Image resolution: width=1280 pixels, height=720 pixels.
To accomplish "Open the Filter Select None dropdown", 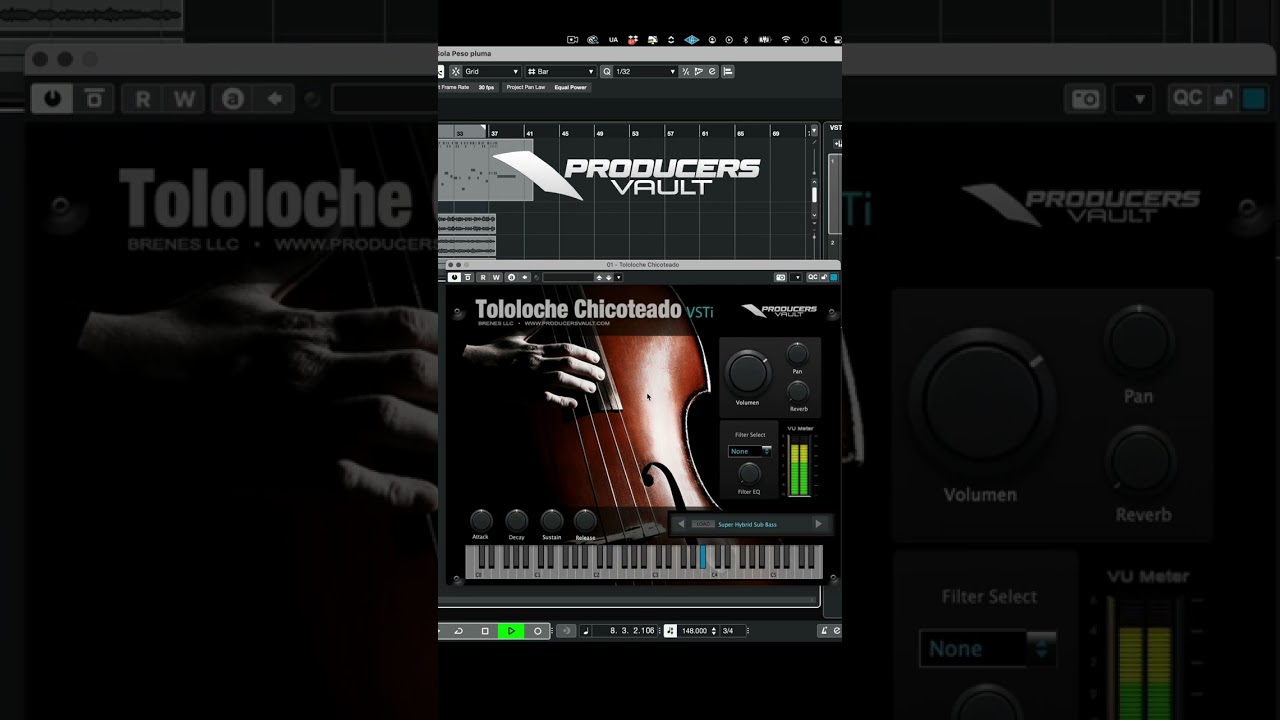I will [x=750, y=451].
